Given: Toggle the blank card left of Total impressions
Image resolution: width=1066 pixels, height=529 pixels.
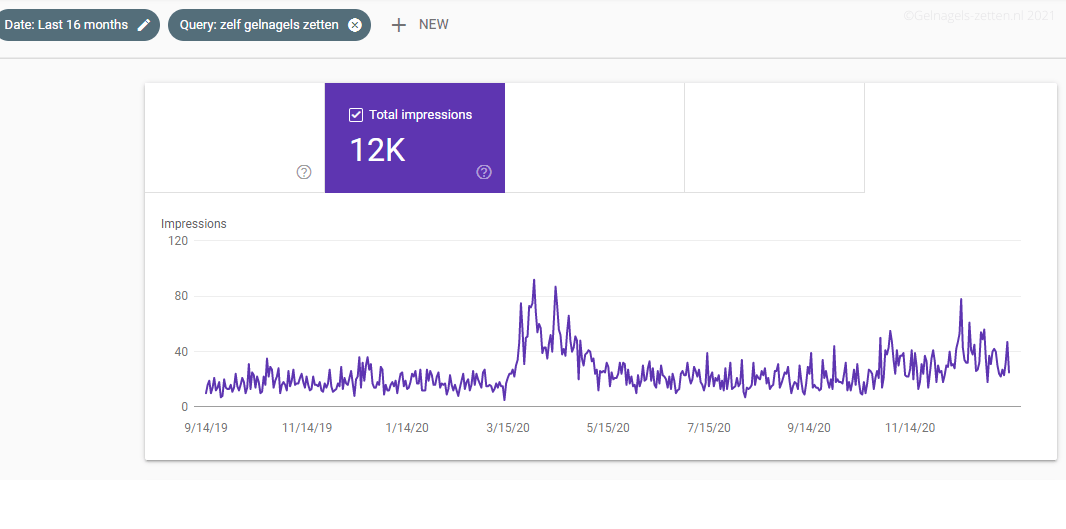Looking at the screenshot, I should coord(234,138).
